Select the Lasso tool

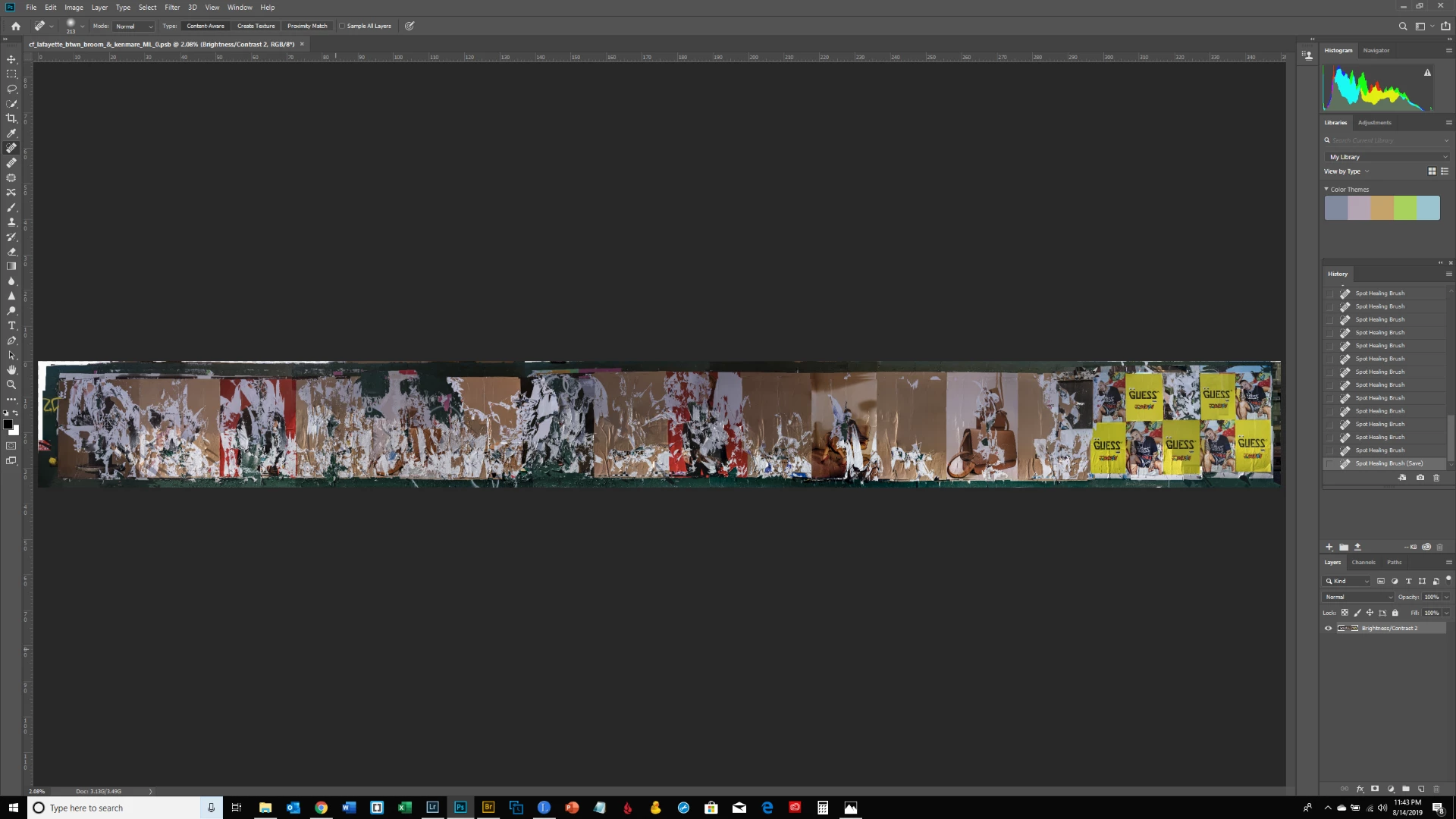pyautogui.click(x=11, y=89)
